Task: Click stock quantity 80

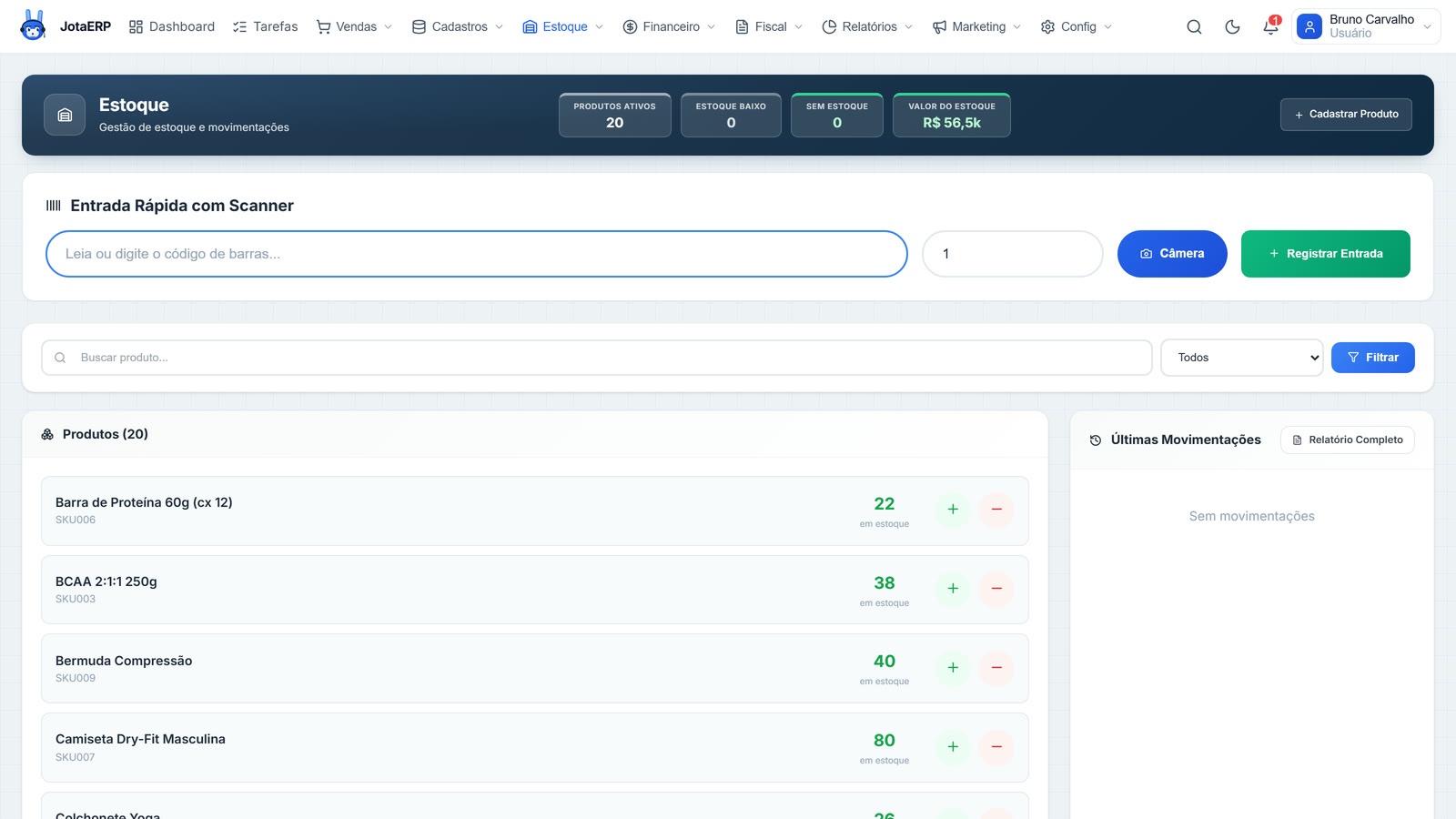Action: [885, 741]
